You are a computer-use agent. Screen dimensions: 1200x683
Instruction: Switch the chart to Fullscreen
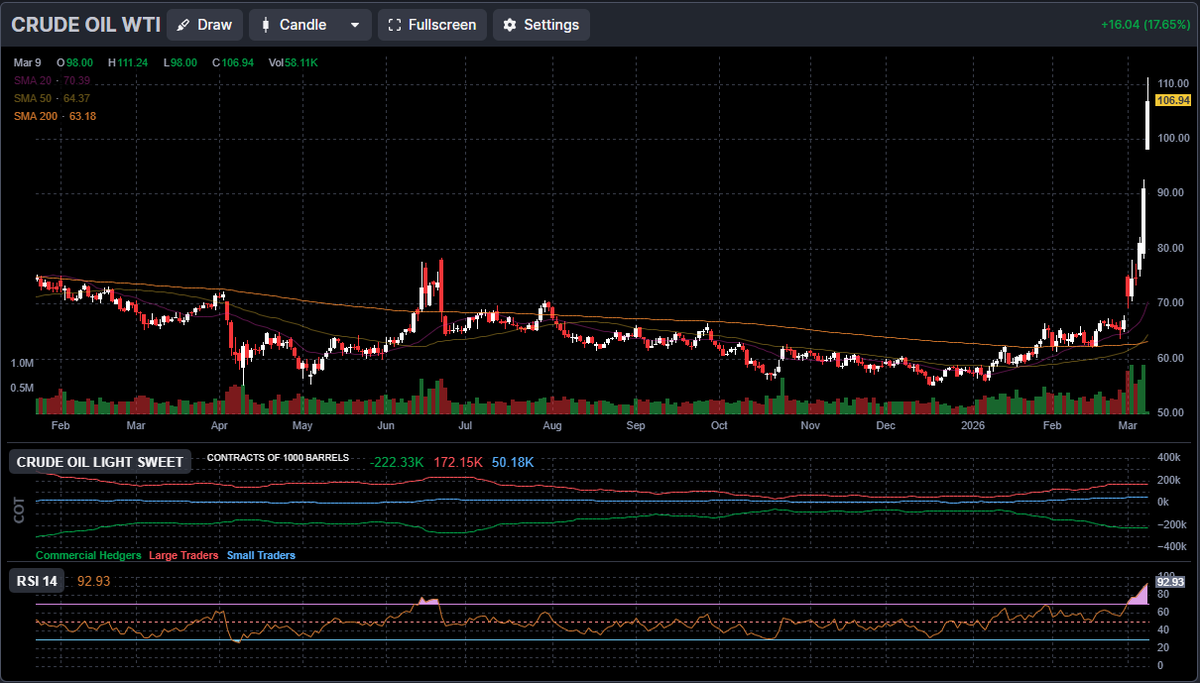432,25
